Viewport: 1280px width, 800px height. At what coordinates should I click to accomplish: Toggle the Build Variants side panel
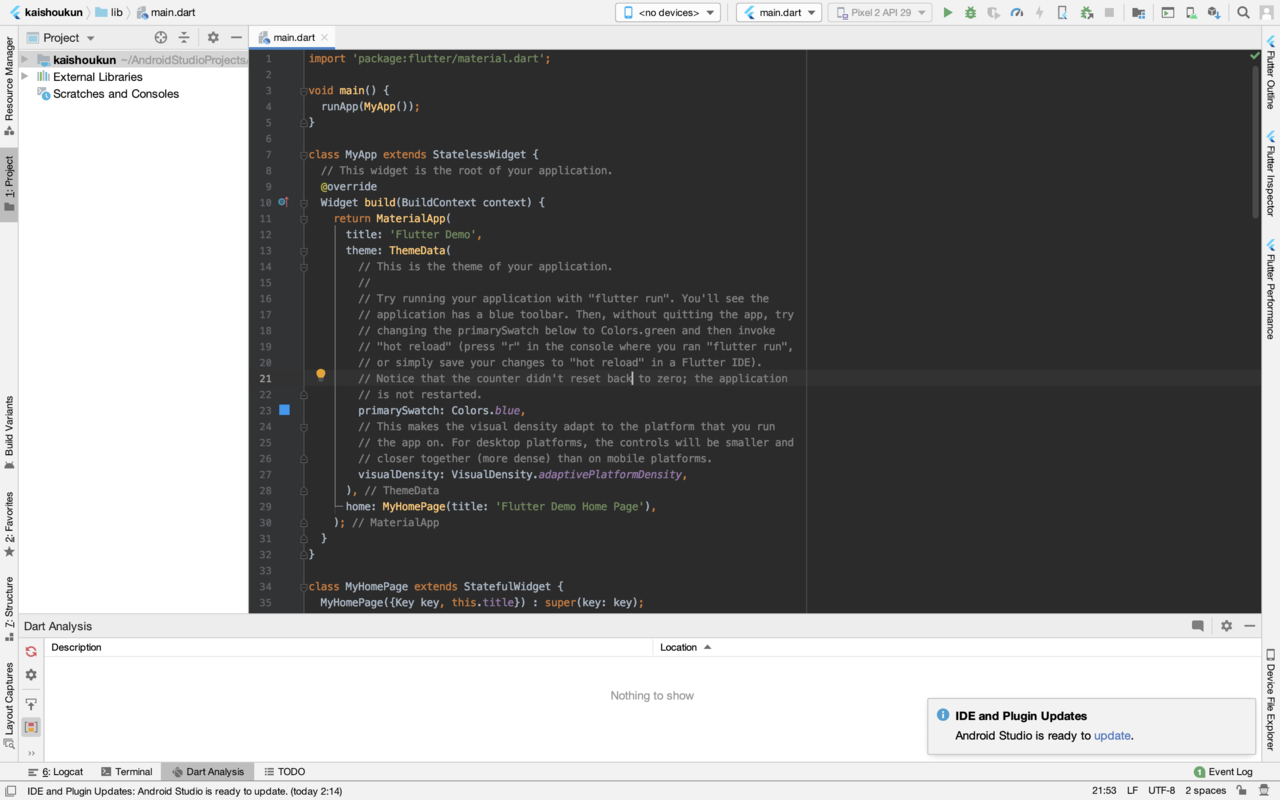tap(9, 433)
